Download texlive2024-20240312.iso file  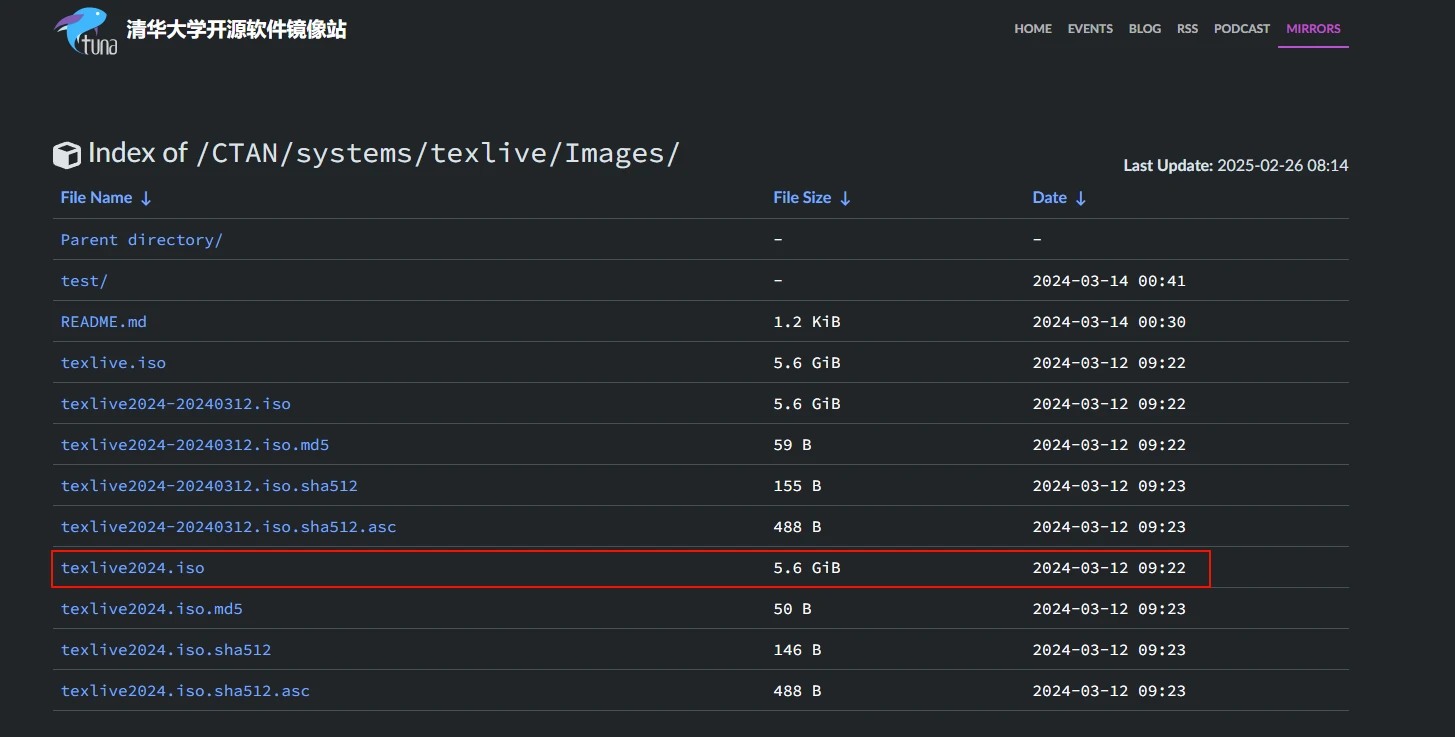pyautogui.click(x=175, y=404)
